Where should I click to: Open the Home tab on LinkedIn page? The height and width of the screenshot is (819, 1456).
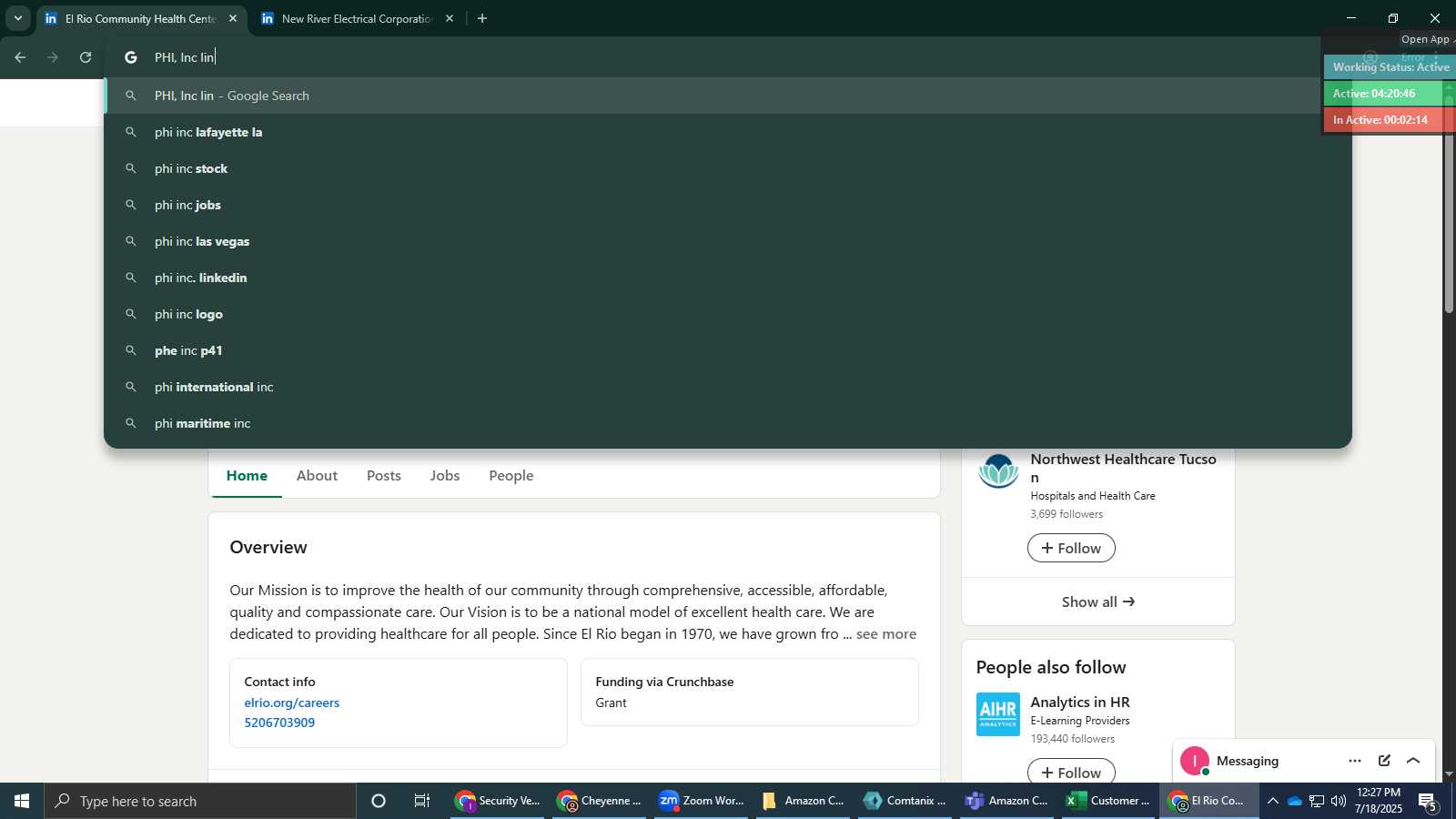click(x=247, y=475)
